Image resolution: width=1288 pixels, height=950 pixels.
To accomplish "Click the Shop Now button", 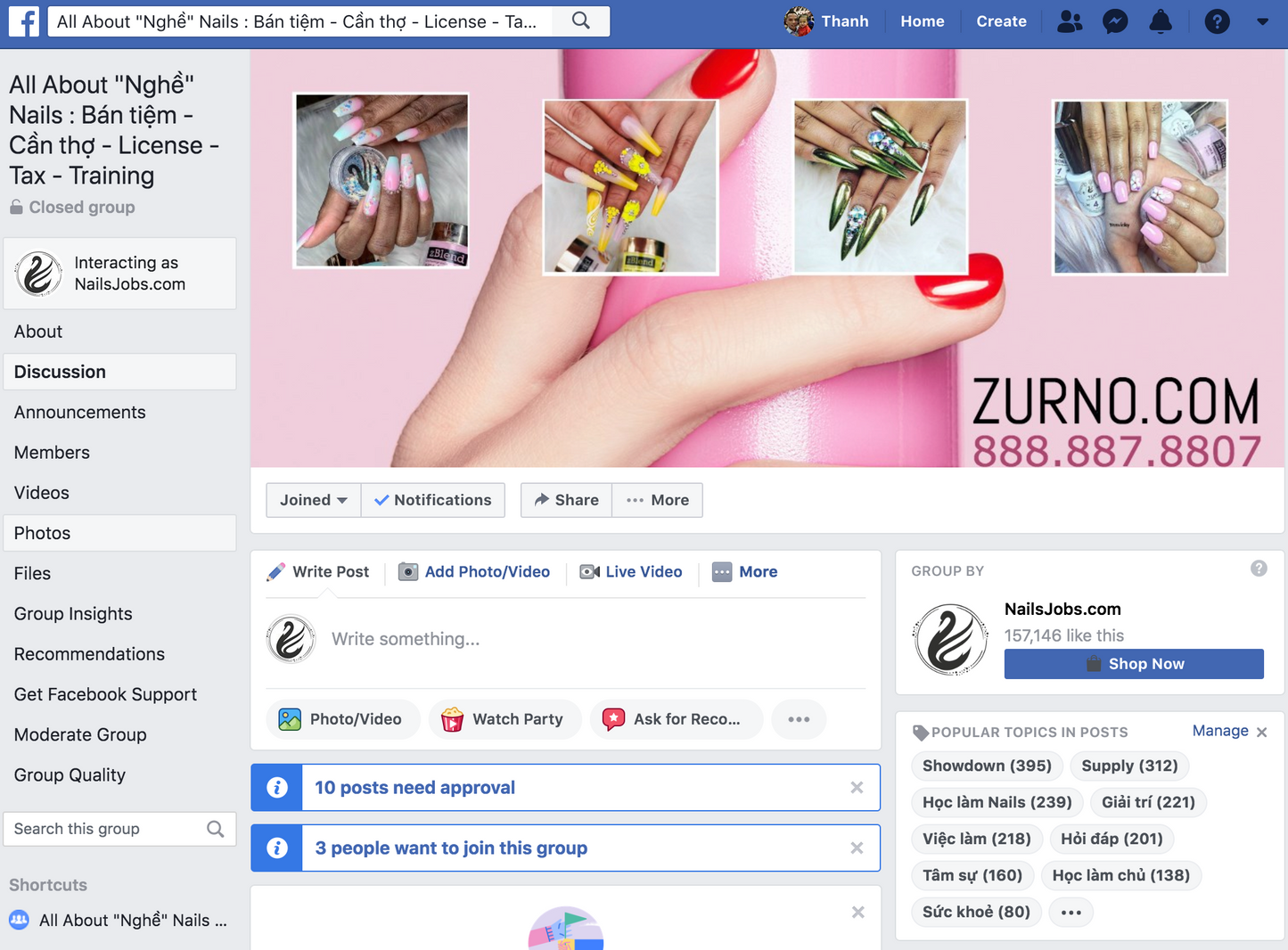I will point(1134,664).
